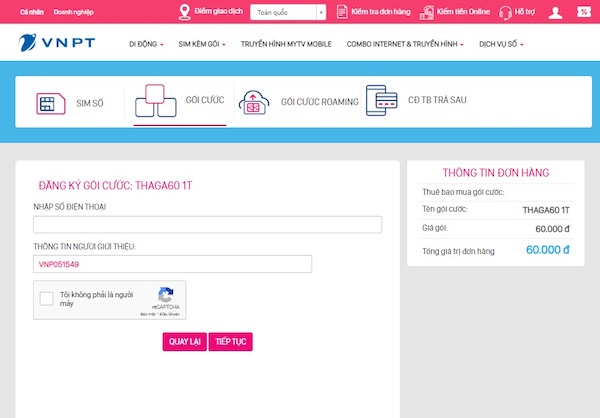Click the reCAPTCHA logo
Viewport: 600px width, 418px height.
(166, 295)
